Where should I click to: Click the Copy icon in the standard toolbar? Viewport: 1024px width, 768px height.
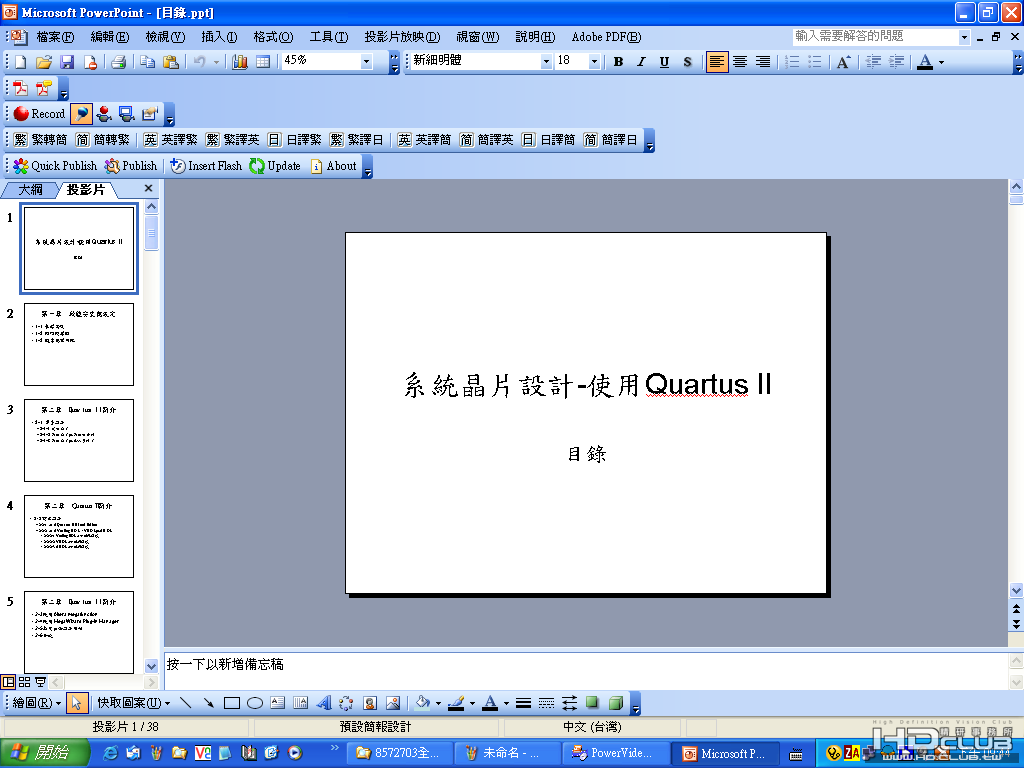coord(148,62)
